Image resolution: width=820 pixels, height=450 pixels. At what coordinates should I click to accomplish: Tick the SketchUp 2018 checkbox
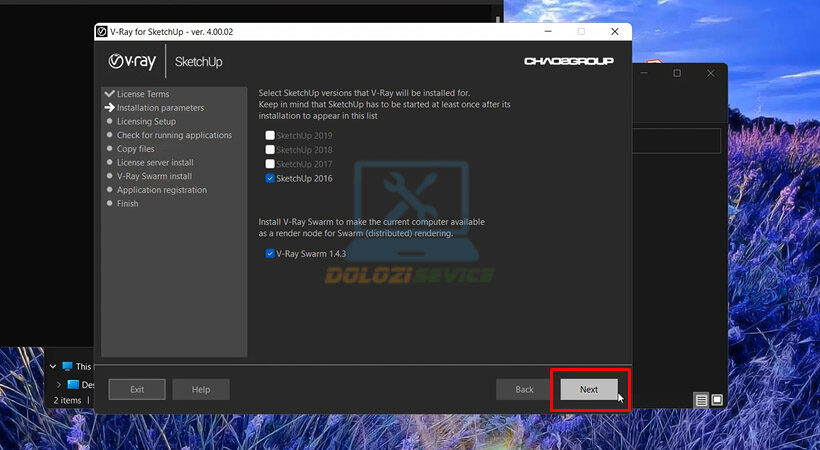click(x=270, y=150)
